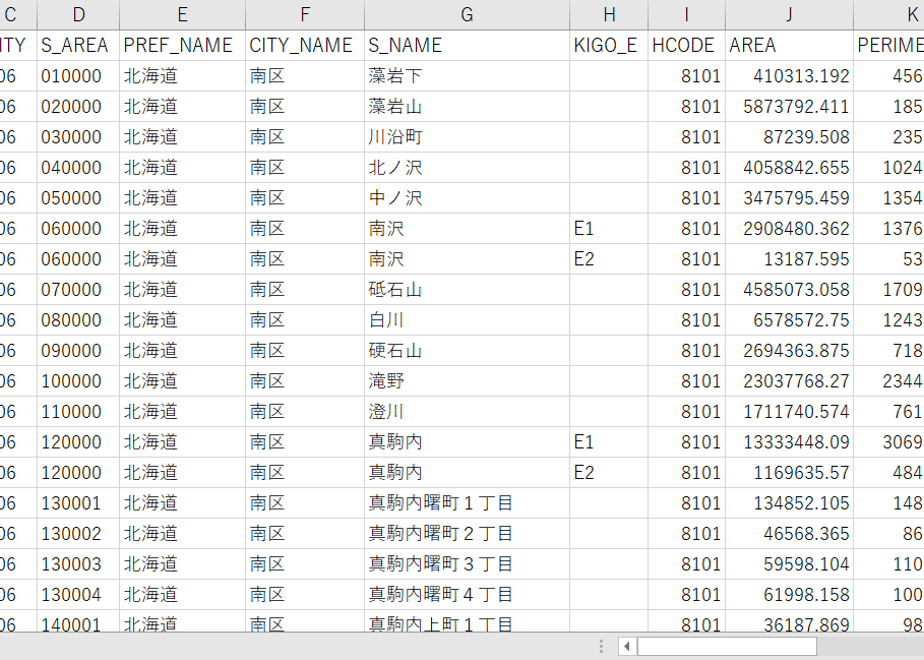
Task: Select column J header
Action: (x=789, y=15)
